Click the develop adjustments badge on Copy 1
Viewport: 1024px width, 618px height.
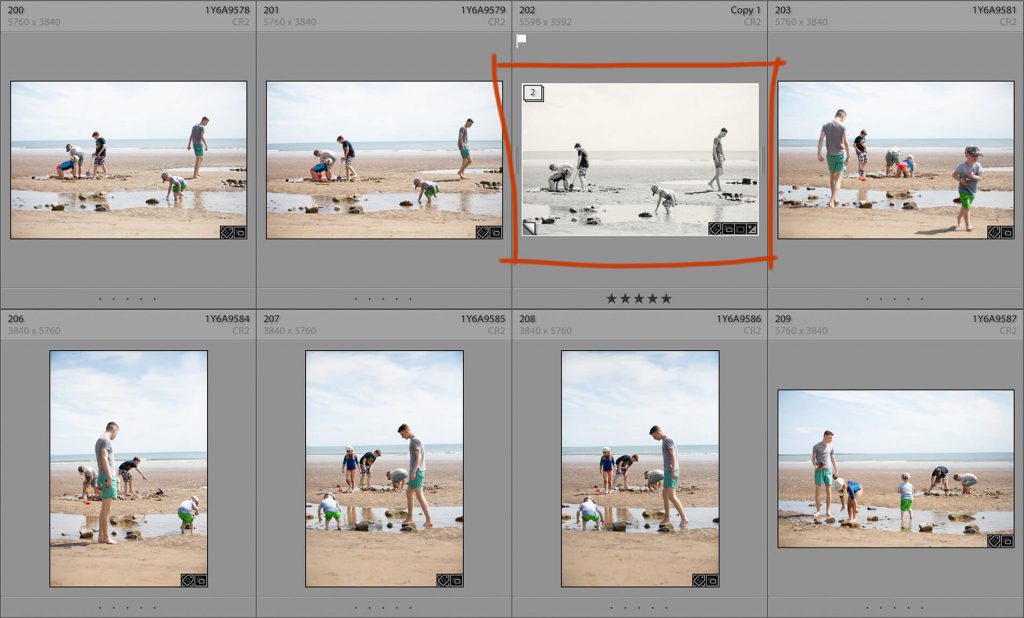tap(752, 229)
